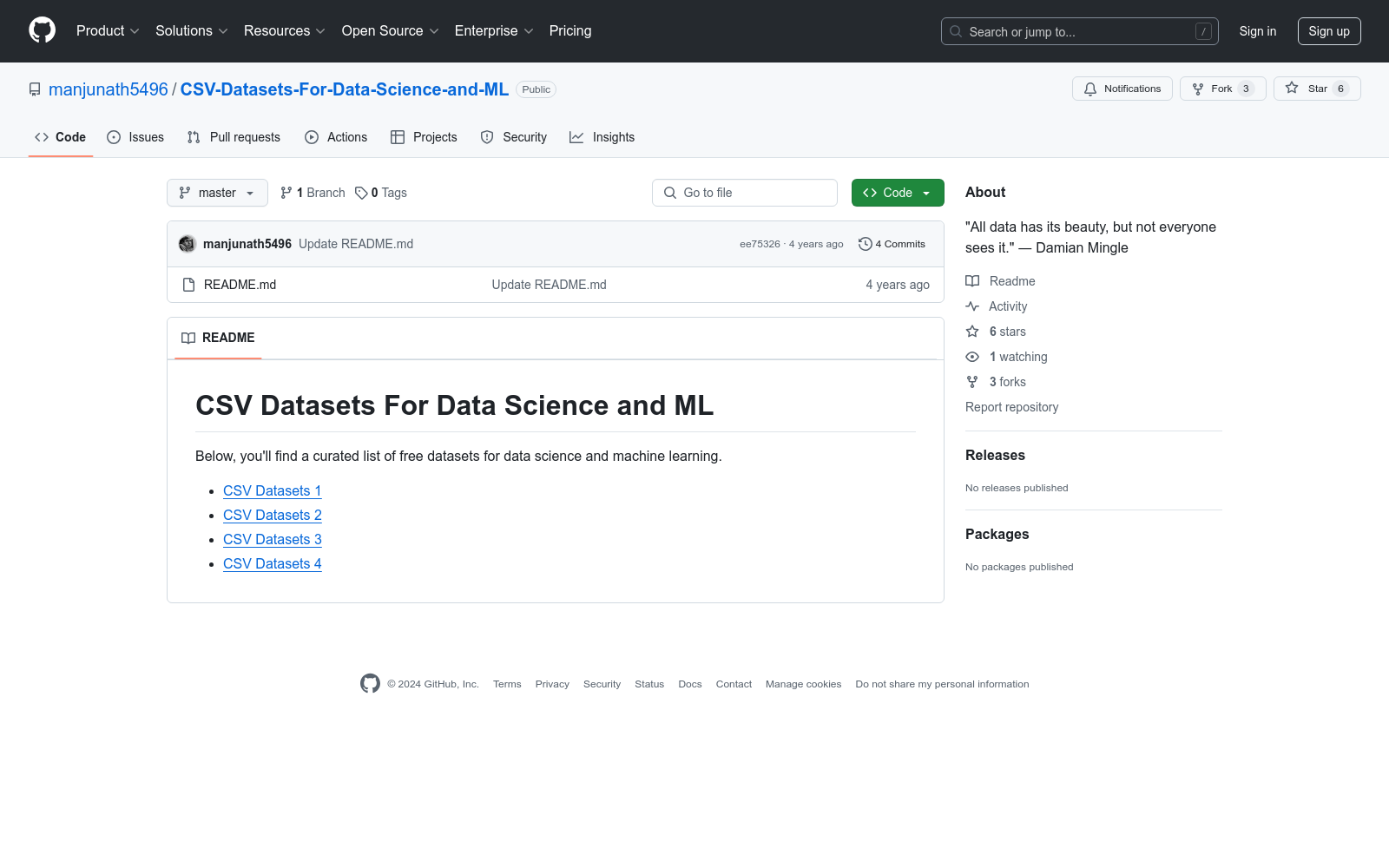The height and width of the screenshot is (868, 1389).
Task: Click the slash shortcut key icon in search
Action: 1203,31
